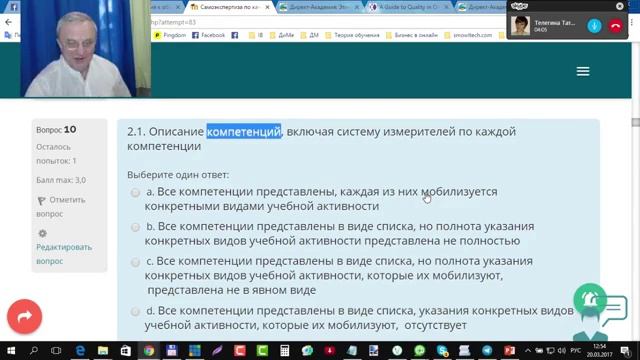Click the Skype caller avatar thumbnail
640x360 pixels.
(520, 26)
